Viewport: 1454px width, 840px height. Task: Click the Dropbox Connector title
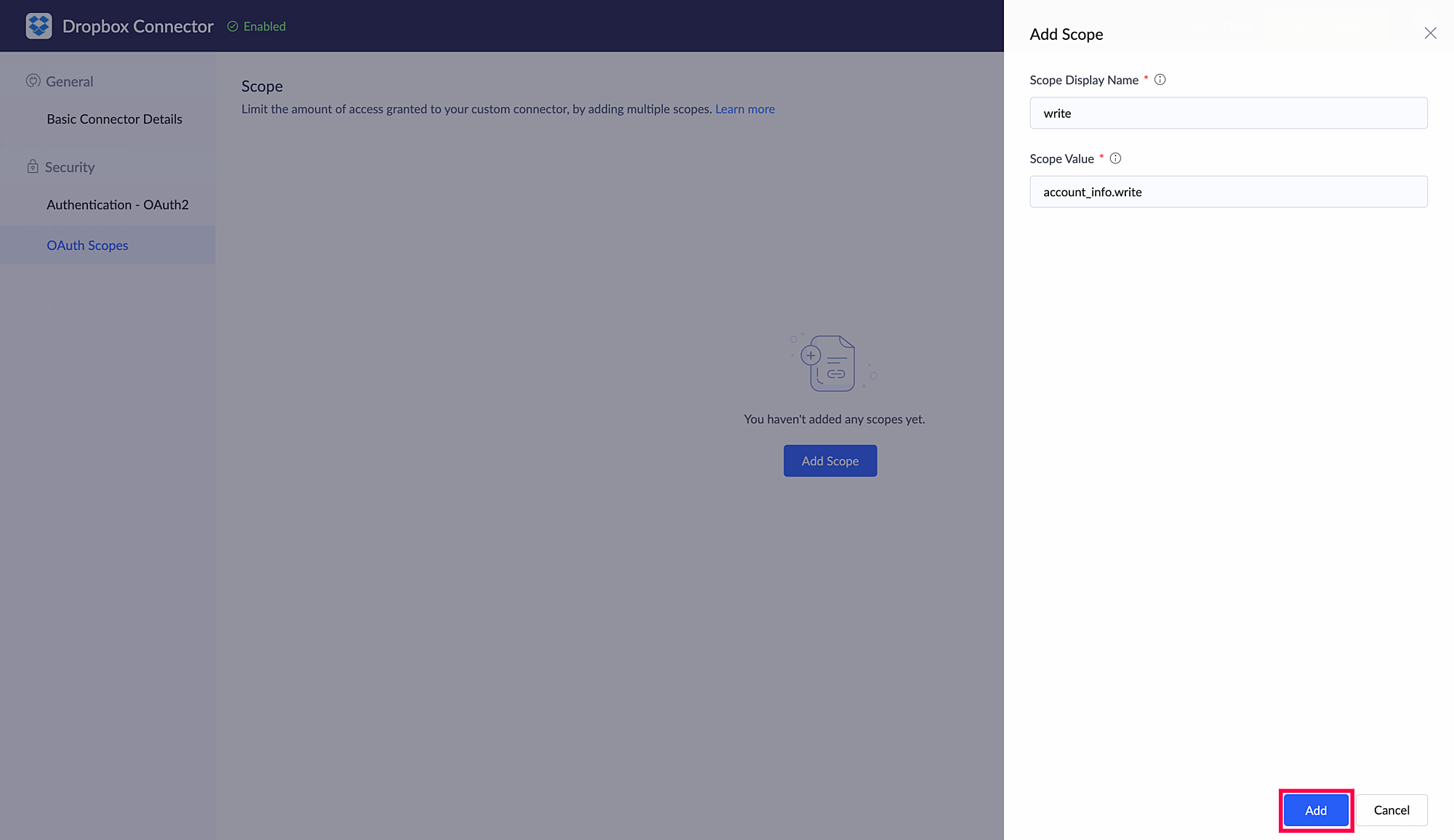point(137,26)
